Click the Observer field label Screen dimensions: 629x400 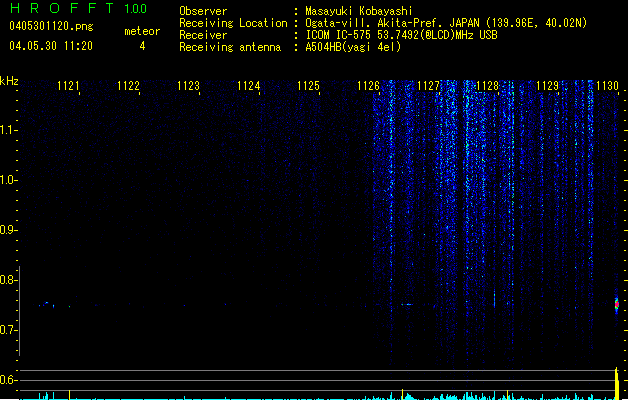(x=203, y=11)
